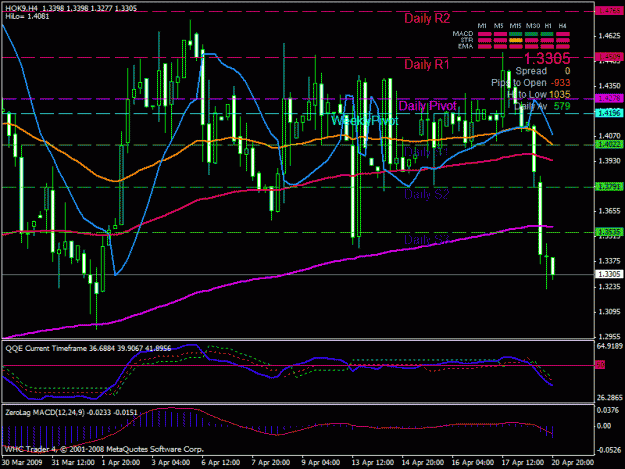Click the pink EMA H4 signal bar
This screenshot has width=625, height=469.
coord(563,47)
